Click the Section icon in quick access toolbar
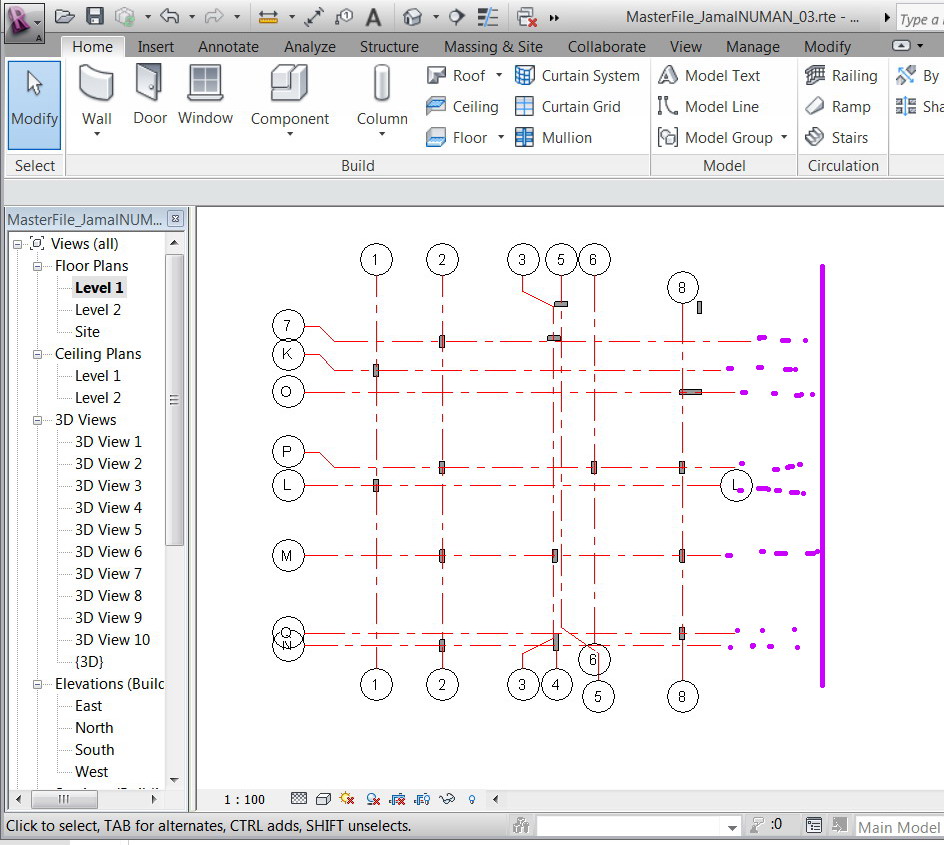 point(457,17)
